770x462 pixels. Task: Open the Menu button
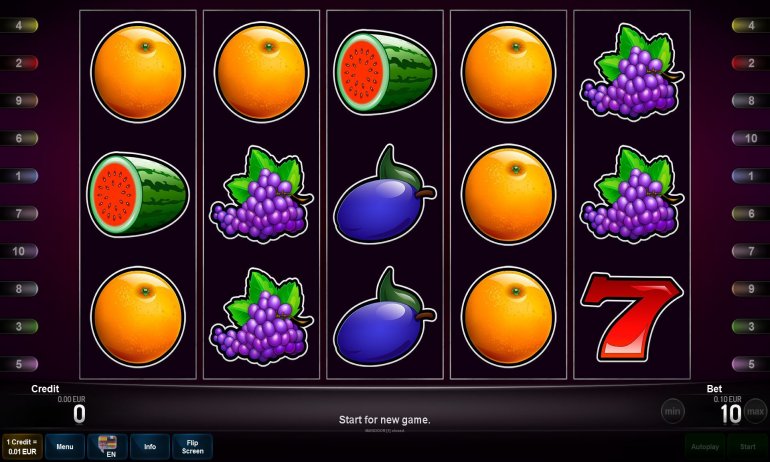[65, 446]
